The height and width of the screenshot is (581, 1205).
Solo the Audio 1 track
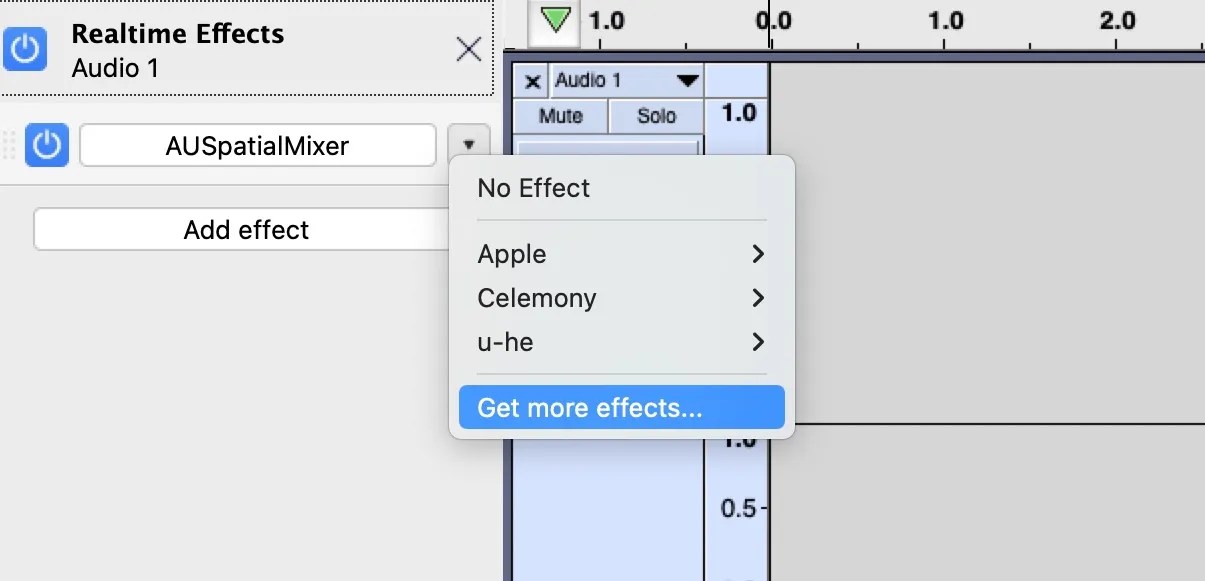656,116
